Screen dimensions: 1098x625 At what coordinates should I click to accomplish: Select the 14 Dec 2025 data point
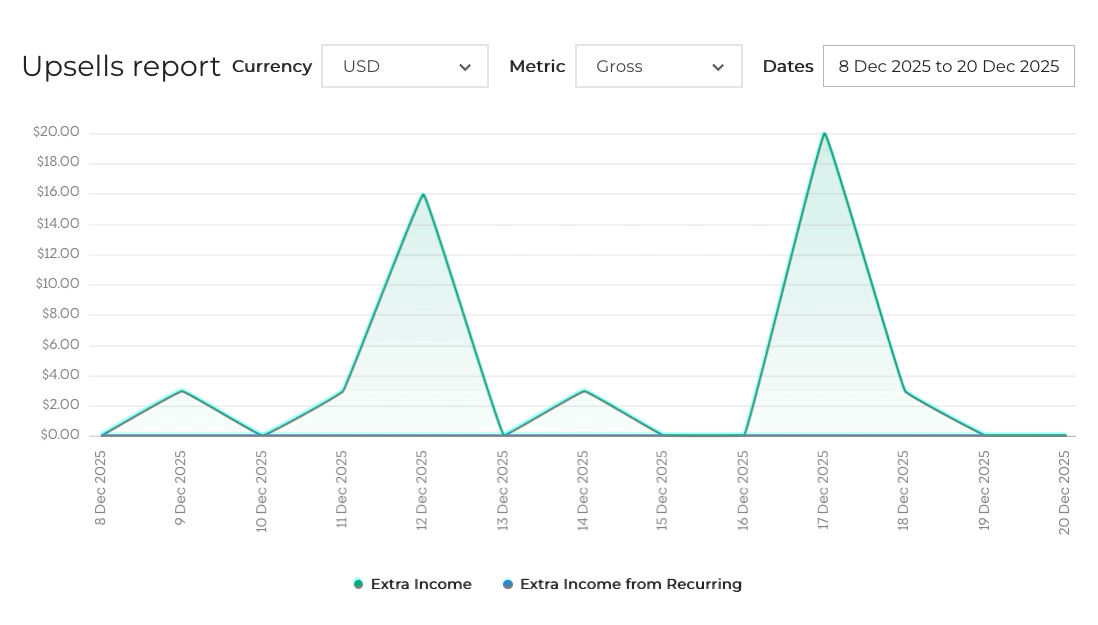coord(584,390)
